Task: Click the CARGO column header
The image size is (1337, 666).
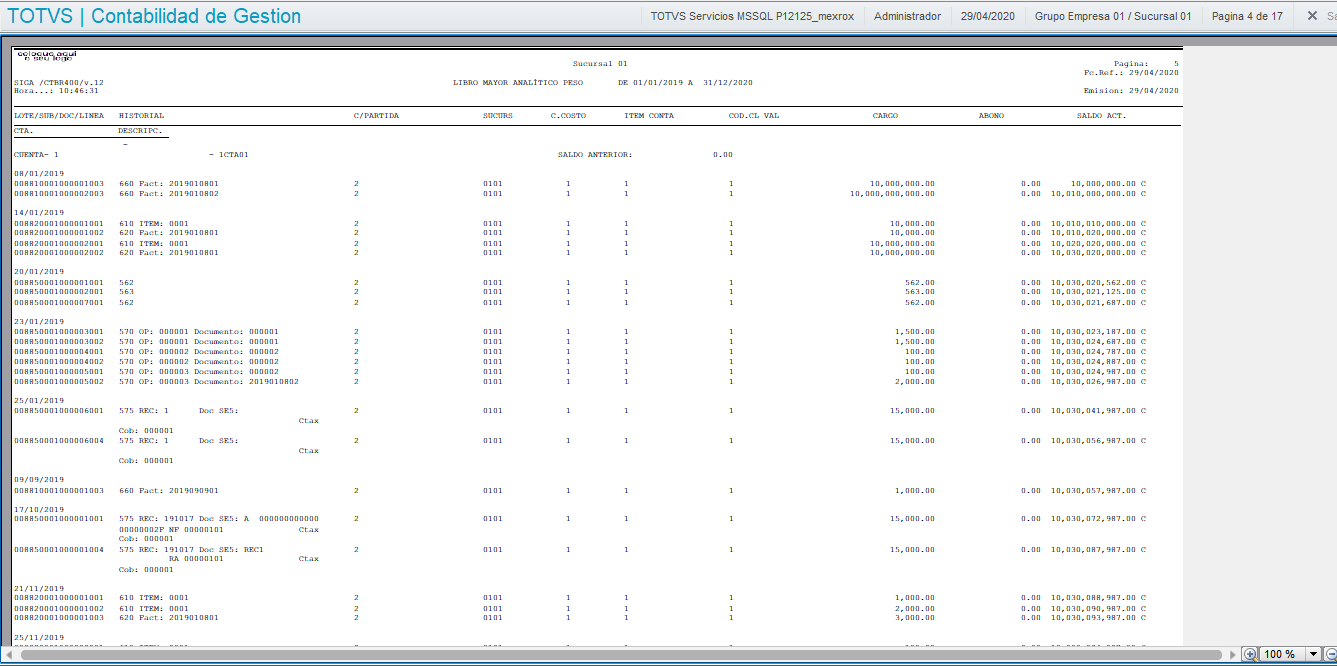Action: pos(885,115)
